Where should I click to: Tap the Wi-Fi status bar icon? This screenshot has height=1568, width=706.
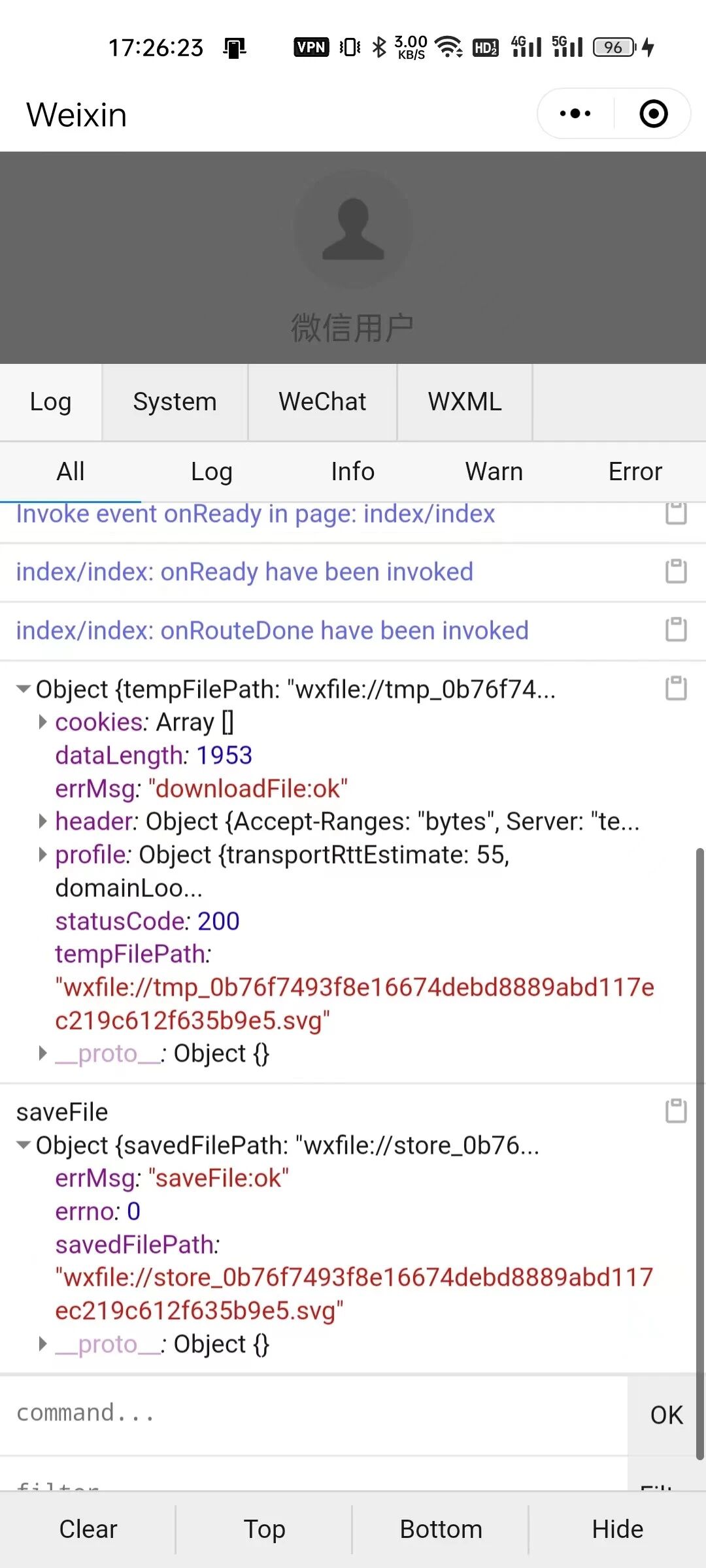pos(449,47)
